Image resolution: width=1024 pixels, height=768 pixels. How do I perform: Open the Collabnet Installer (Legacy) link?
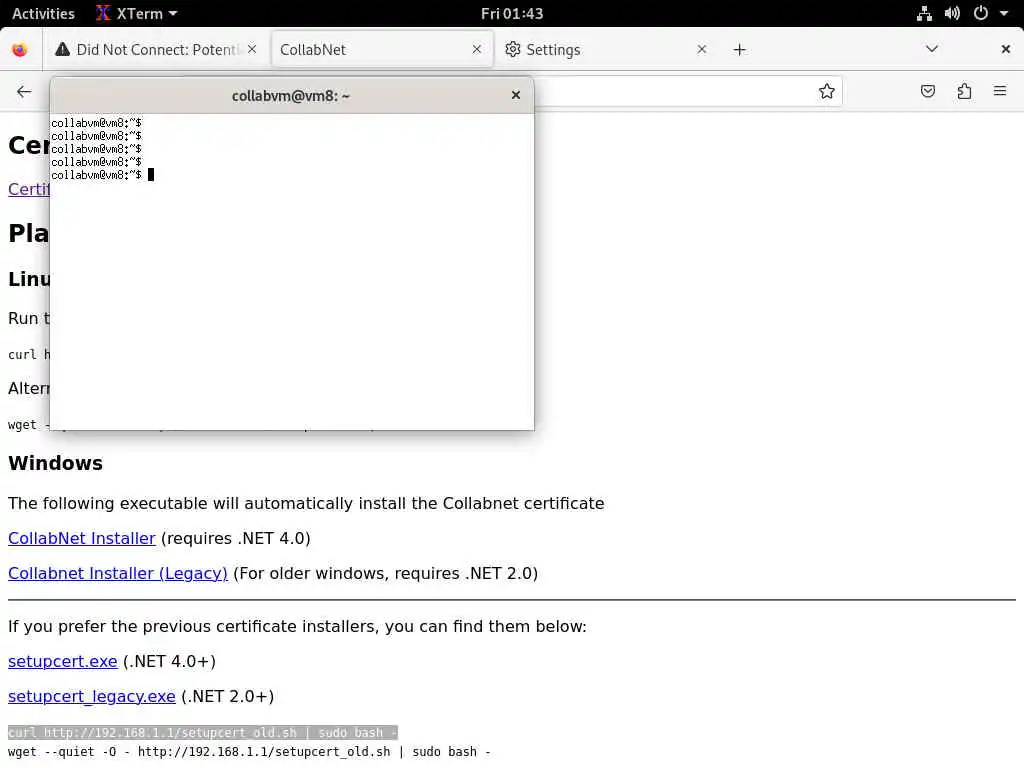click(x=118, y=573)
